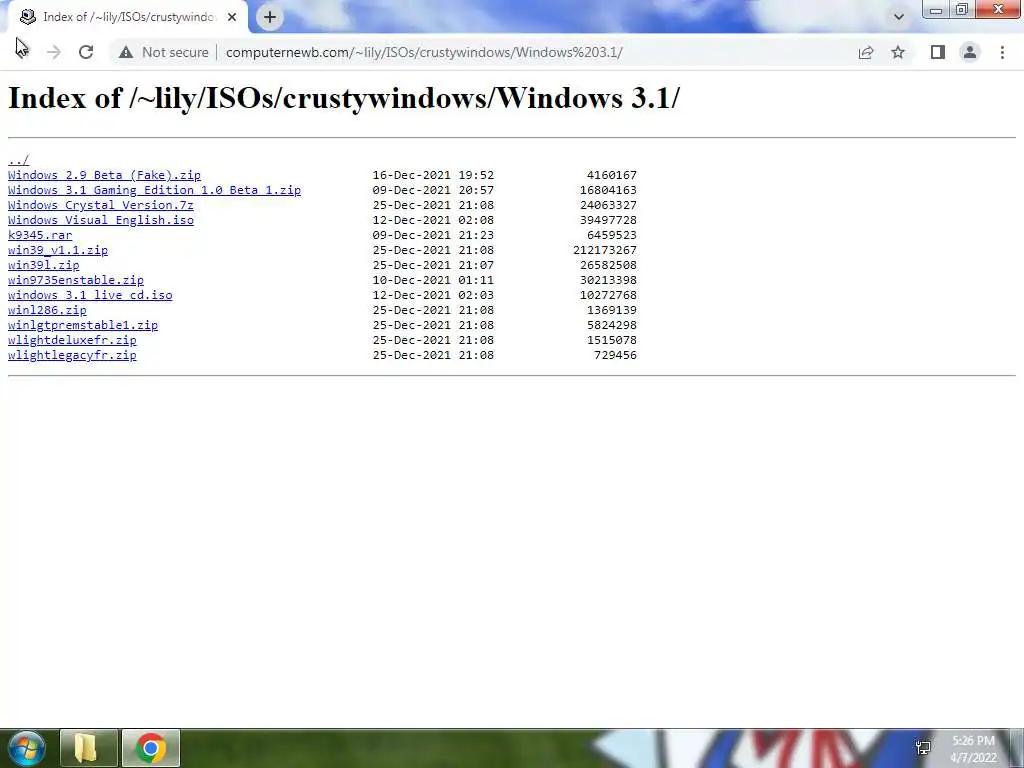Click the file size 212173267
The width and height of the screenshot is (1024, 768).
605,250
